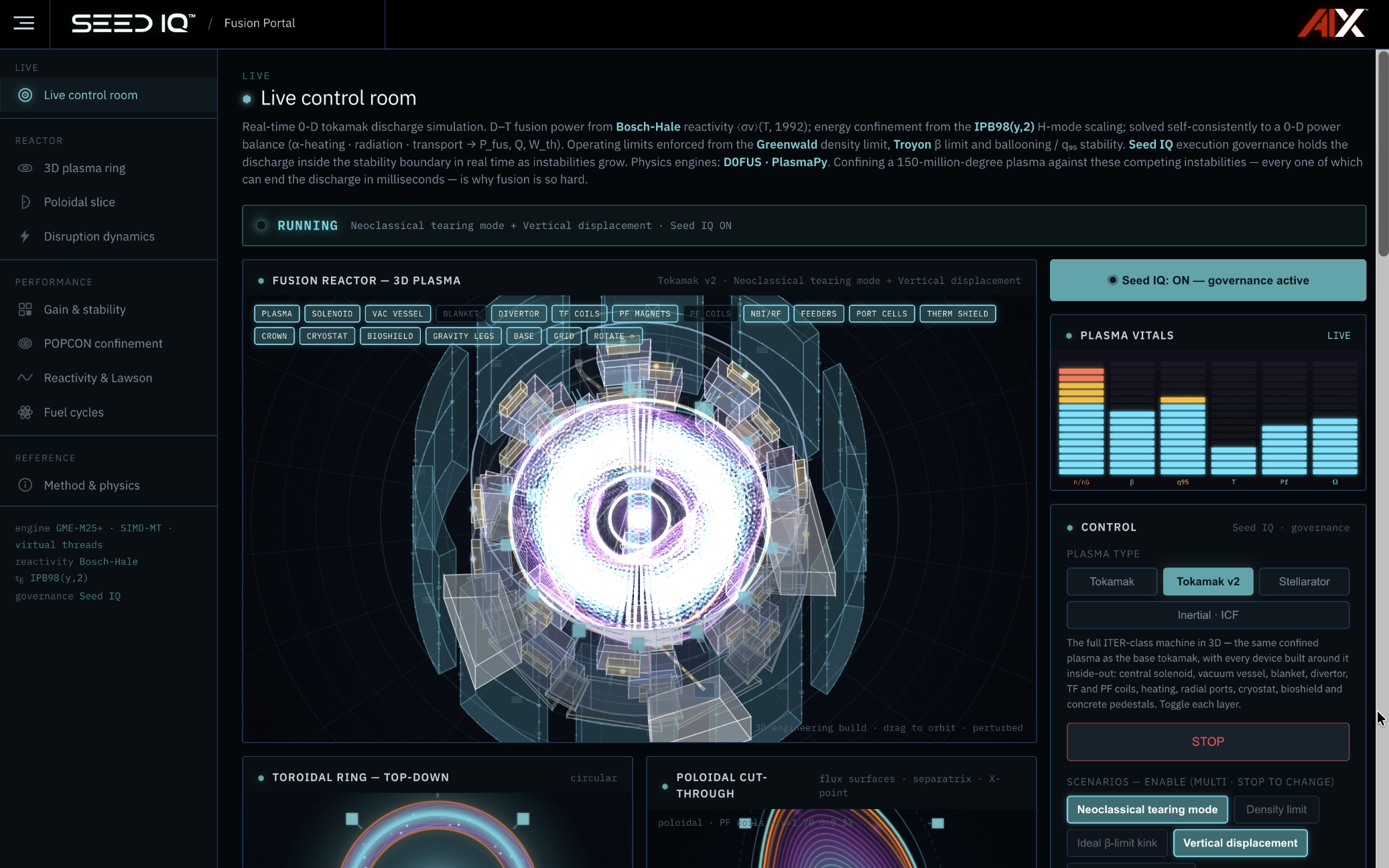Click the Method & physics info icon
The image size is (1389, 868).
(x=25, y=485)
